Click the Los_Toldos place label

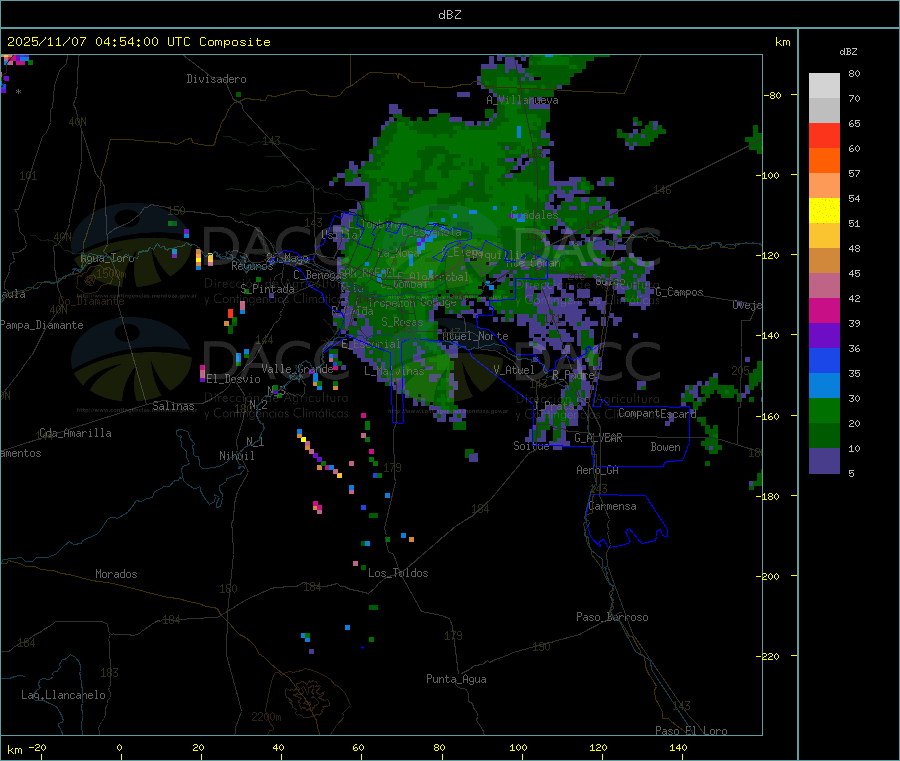[x=398, y=573]
